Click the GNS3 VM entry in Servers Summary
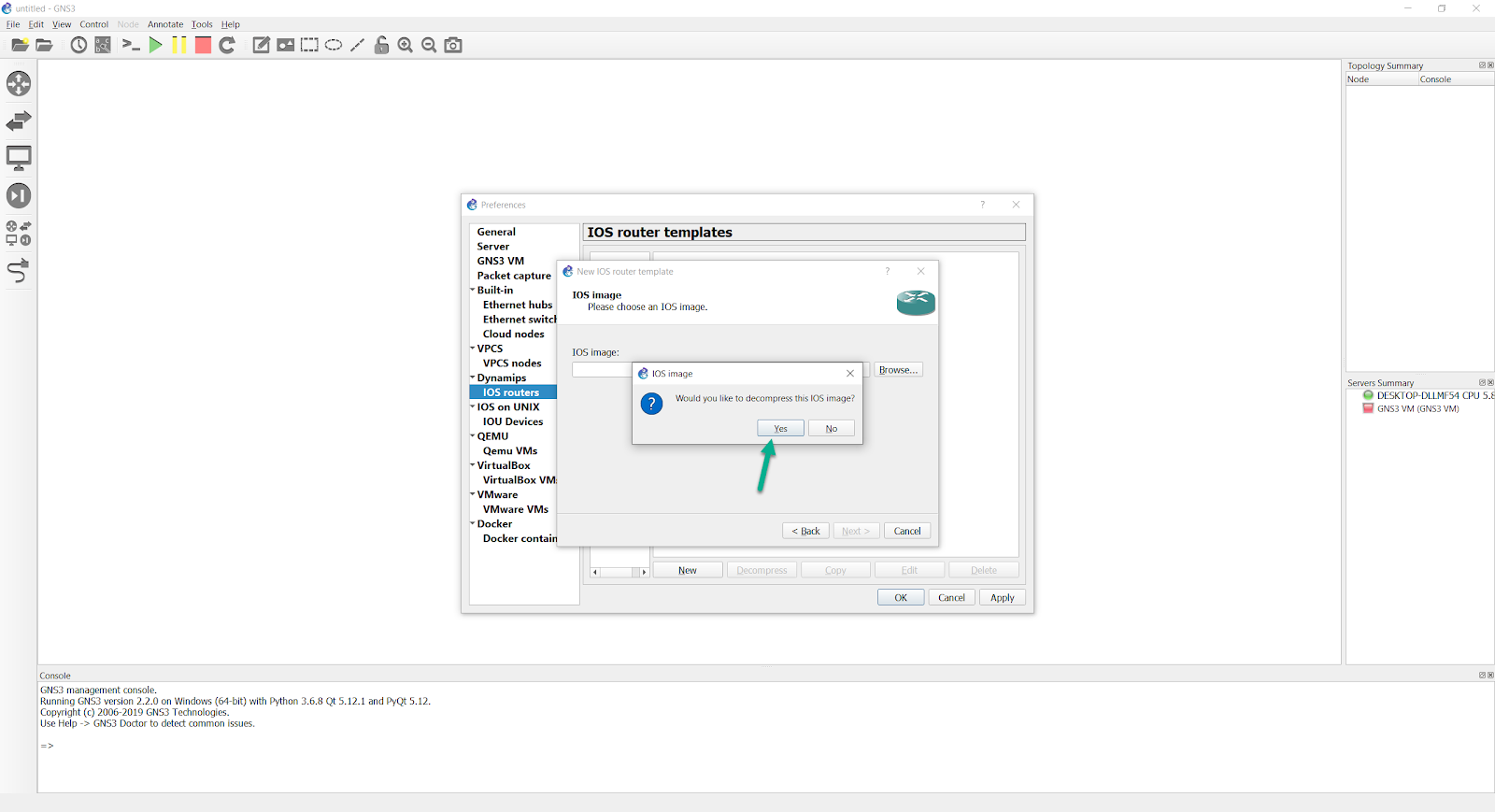This screenshot has height=812, width=1495. click(x=1417, y=408)
